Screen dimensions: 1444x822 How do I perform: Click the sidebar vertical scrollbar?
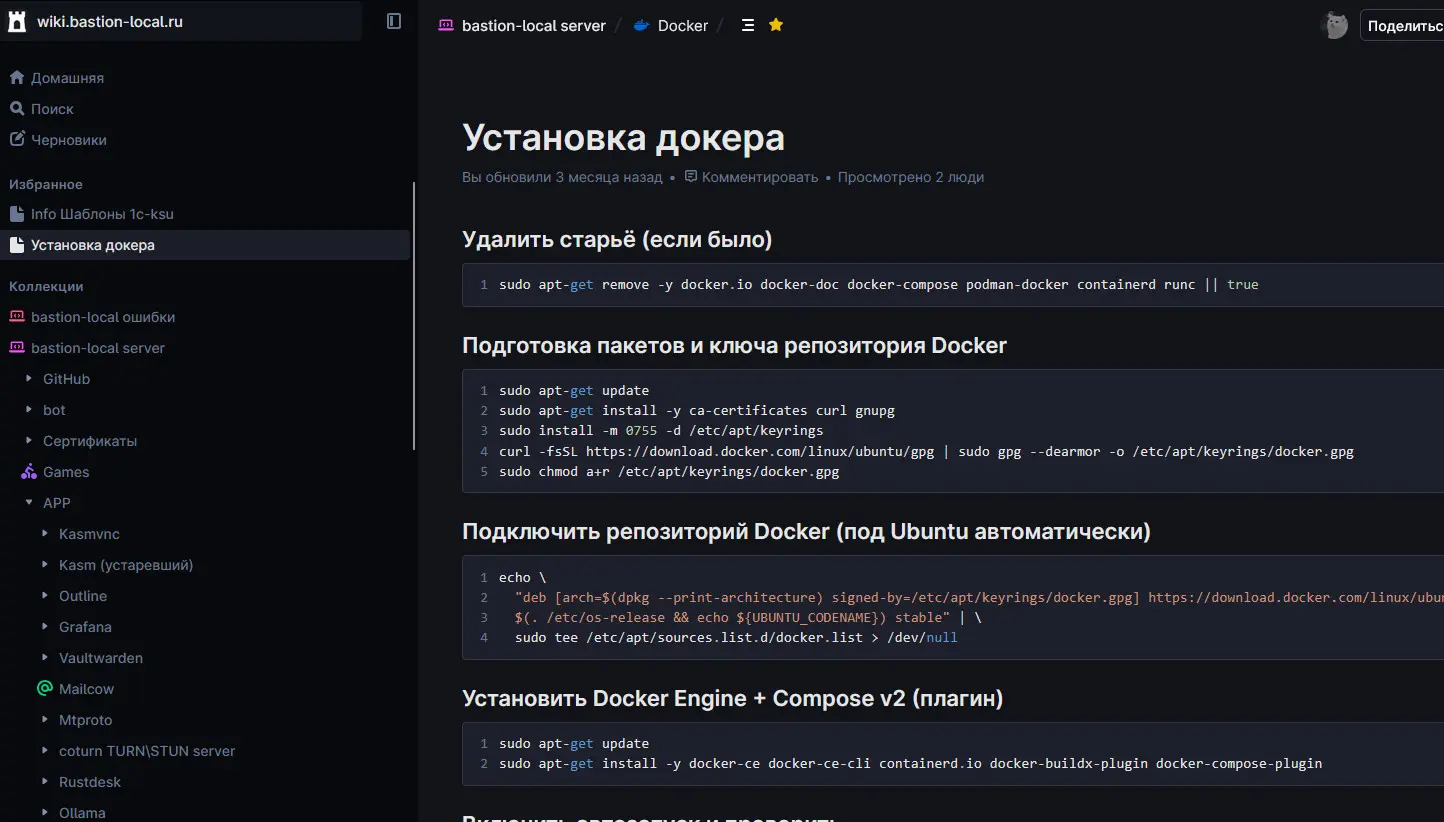[414, 315]
